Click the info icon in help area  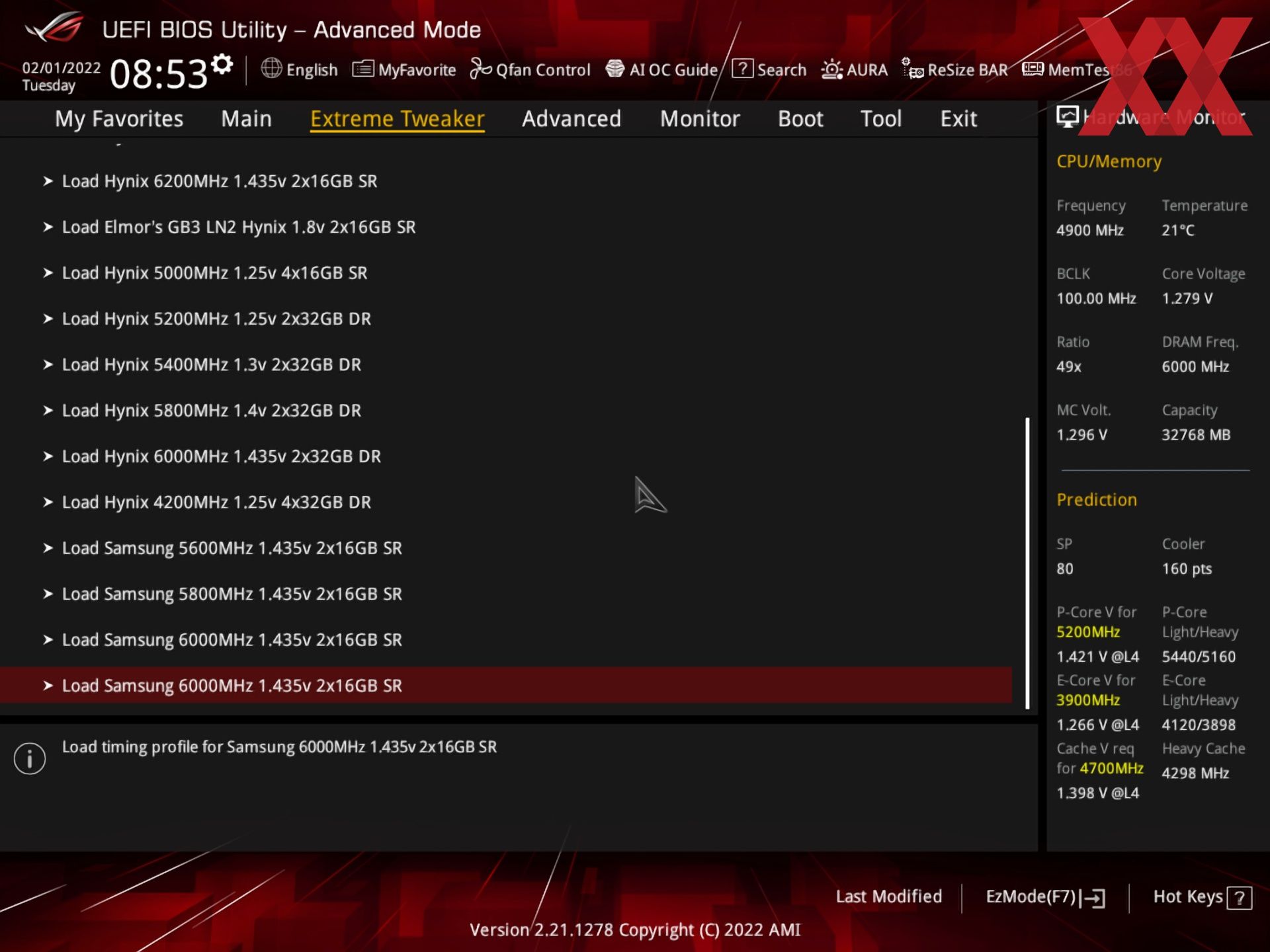pyautogui.click(x=30, y=758)
